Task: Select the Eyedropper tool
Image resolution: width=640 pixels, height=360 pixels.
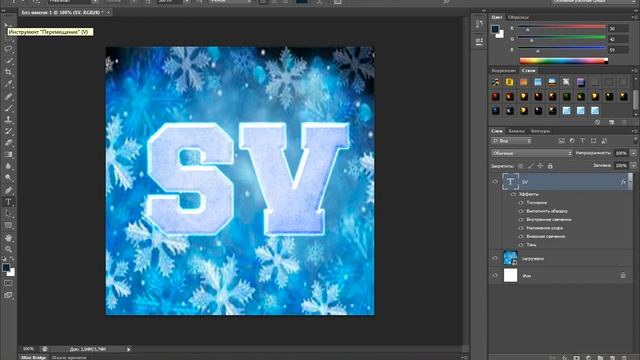Action: pyautogui.click(x=8, y=84)
